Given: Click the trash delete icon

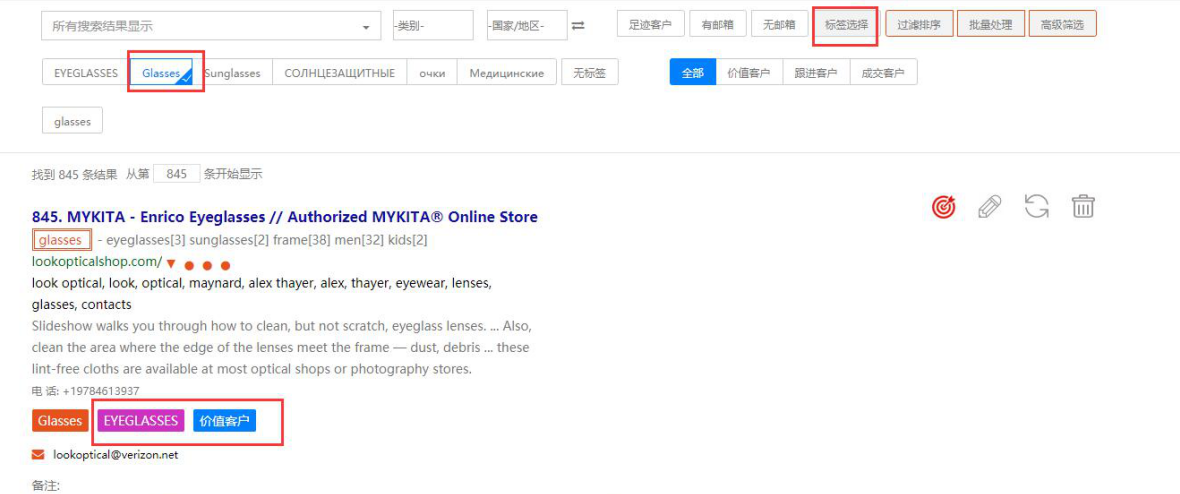Looking at the screenshot, I should click(x=1083, y=207).
